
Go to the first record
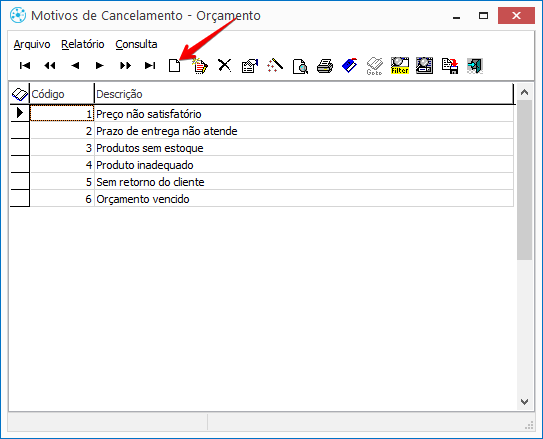pos(25,65)
